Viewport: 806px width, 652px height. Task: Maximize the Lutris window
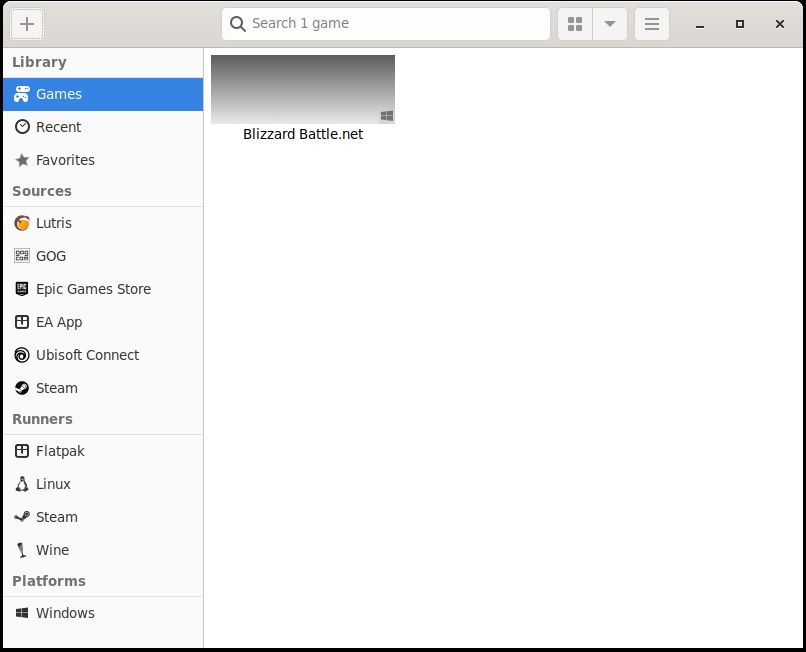coord(740,24)
